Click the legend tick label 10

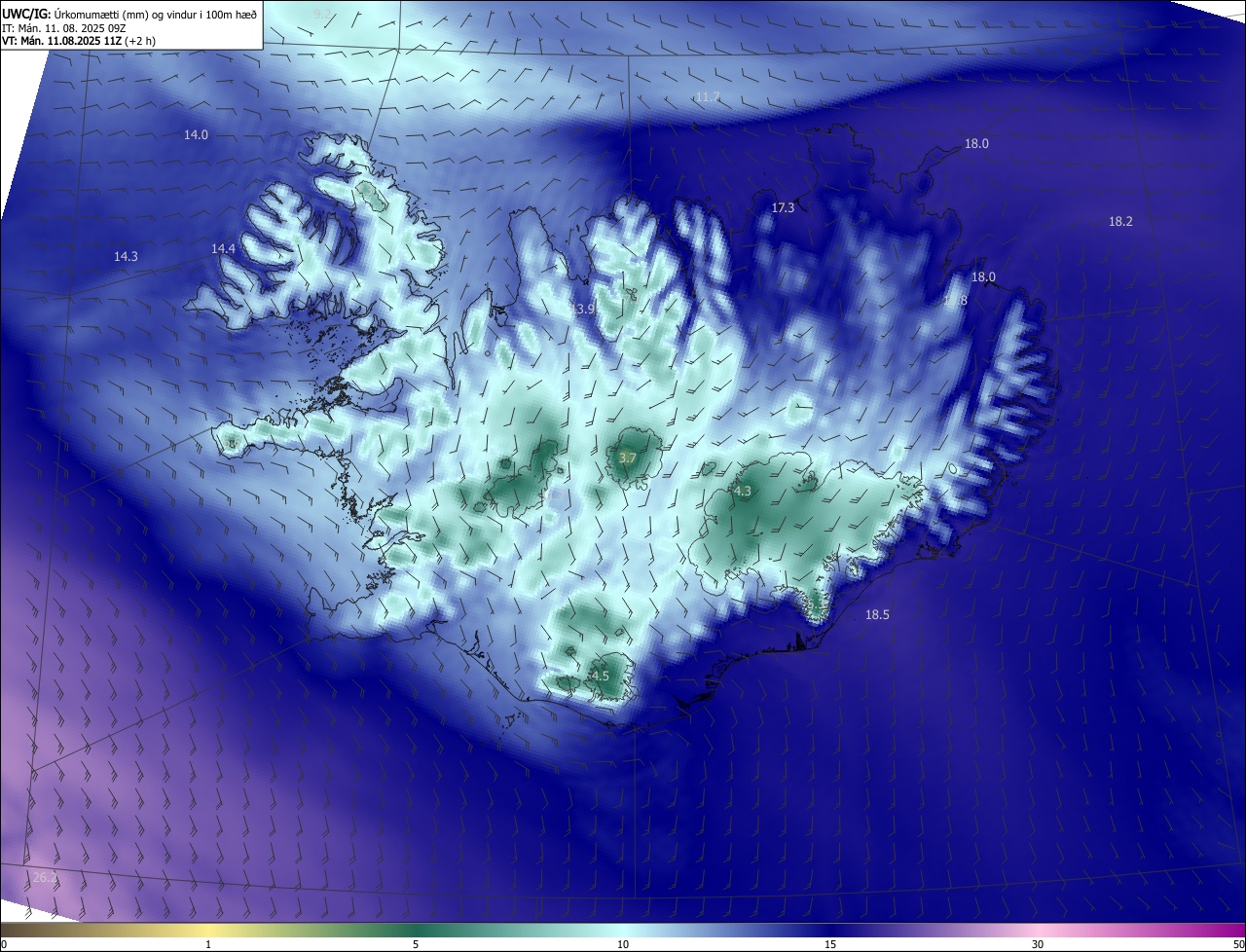pyautogui.click(x=623, y=944)
